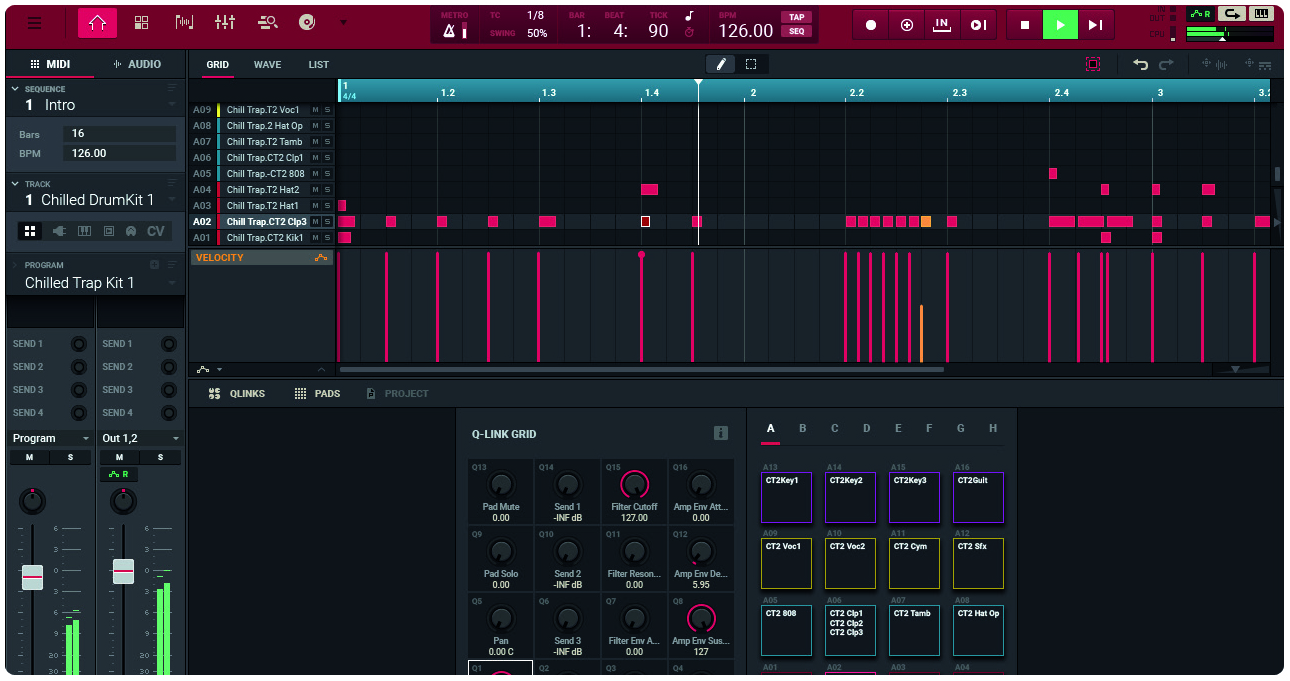The height and width of the screenshot is (681, 1290).
Task: Click the pink record-arm square icon
Action: (1093, 64)
